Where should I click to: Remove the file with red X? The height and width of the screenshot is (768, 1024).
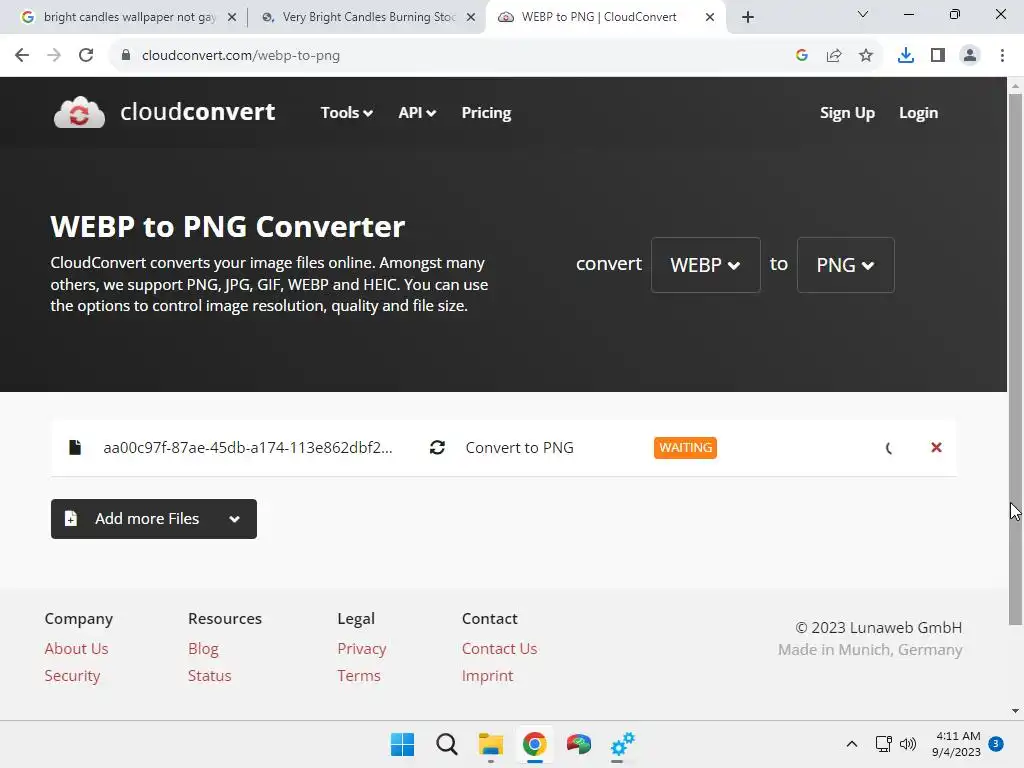[x=936, y=447]
